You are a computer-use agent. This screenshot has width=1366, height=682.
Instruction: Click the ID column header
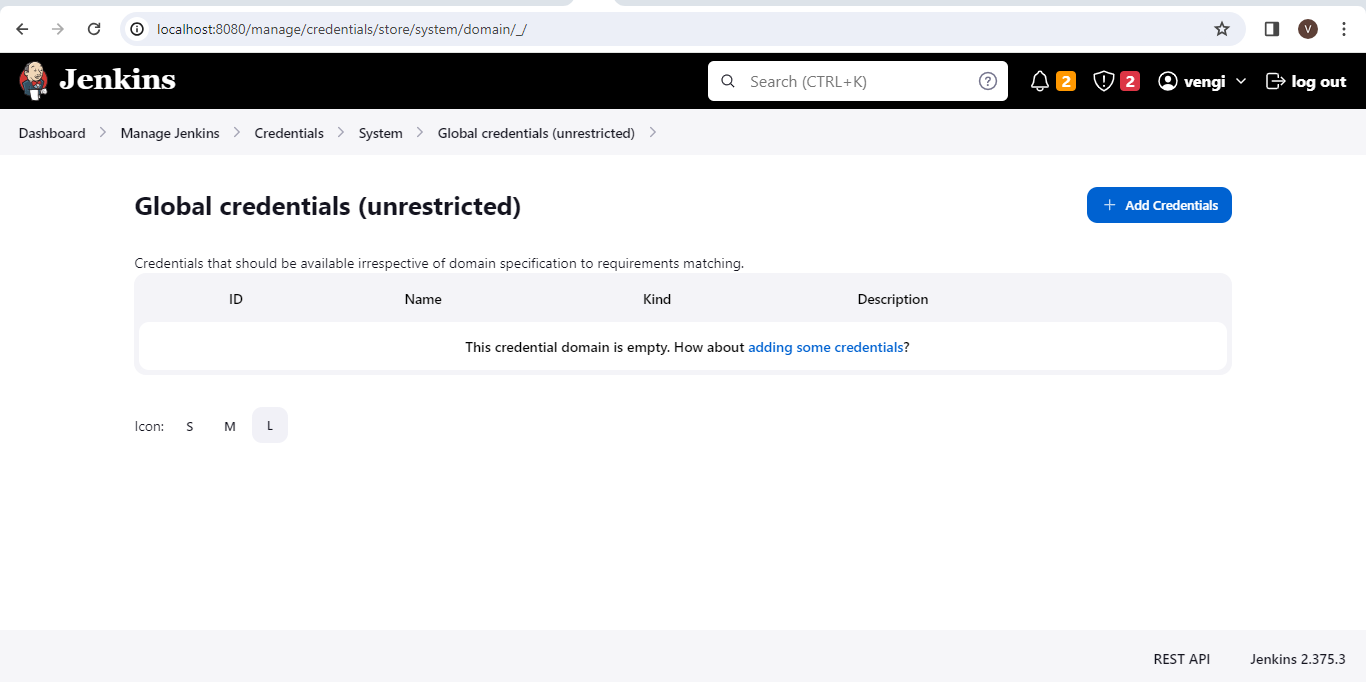(x=236, y=299)
